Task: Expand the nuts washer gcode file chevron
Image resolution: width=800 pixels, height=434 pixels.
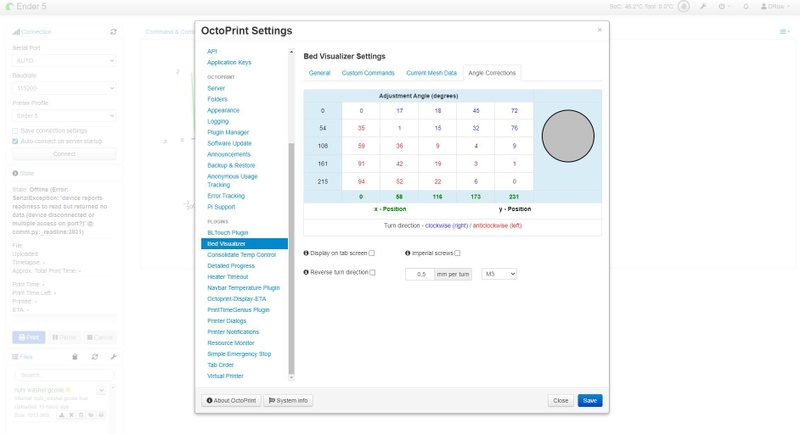Action: pos(101,391)
